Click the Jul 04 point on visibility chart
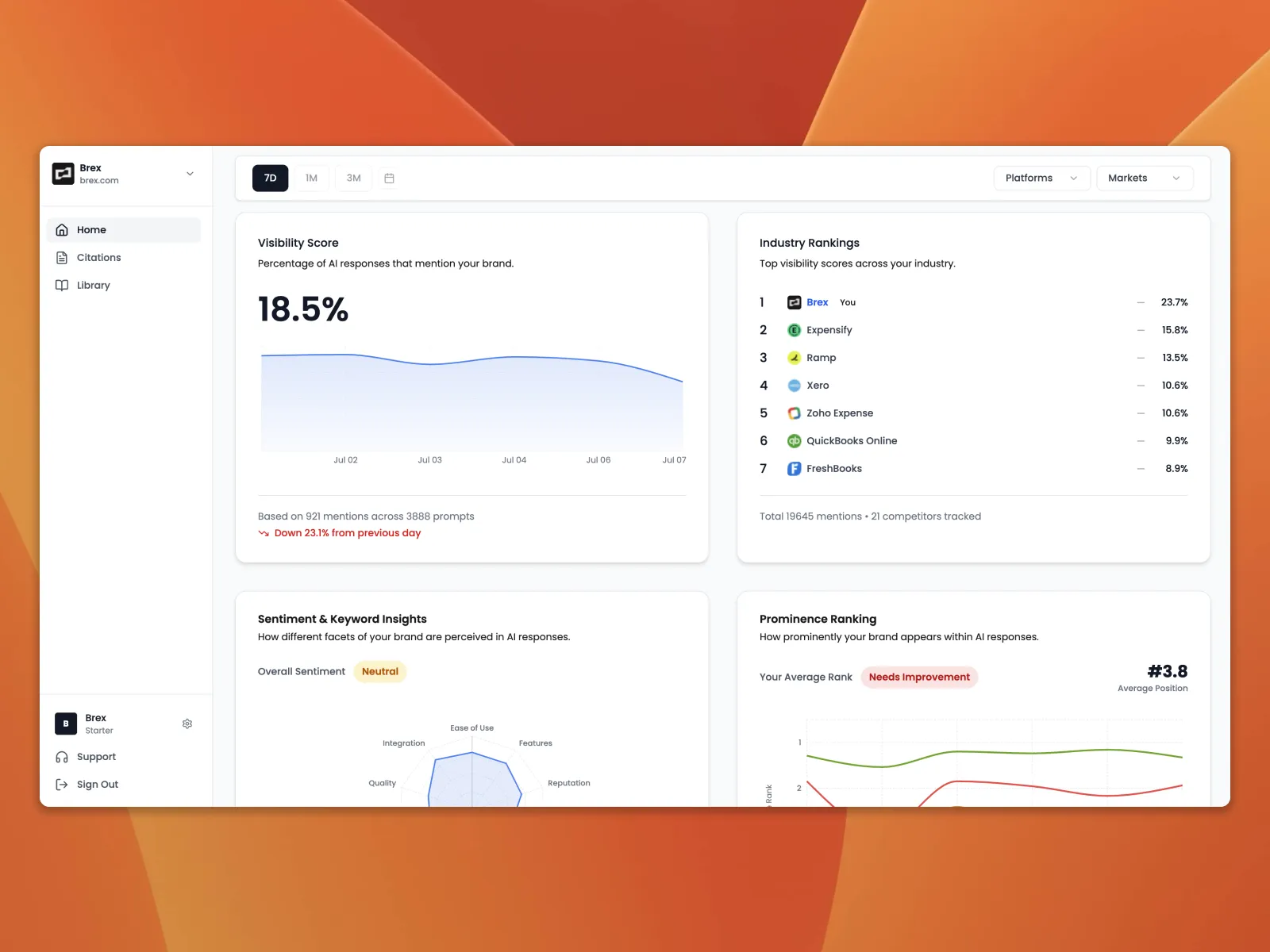1270x952 pixels. pyautogui.click(x=514, y=358)
